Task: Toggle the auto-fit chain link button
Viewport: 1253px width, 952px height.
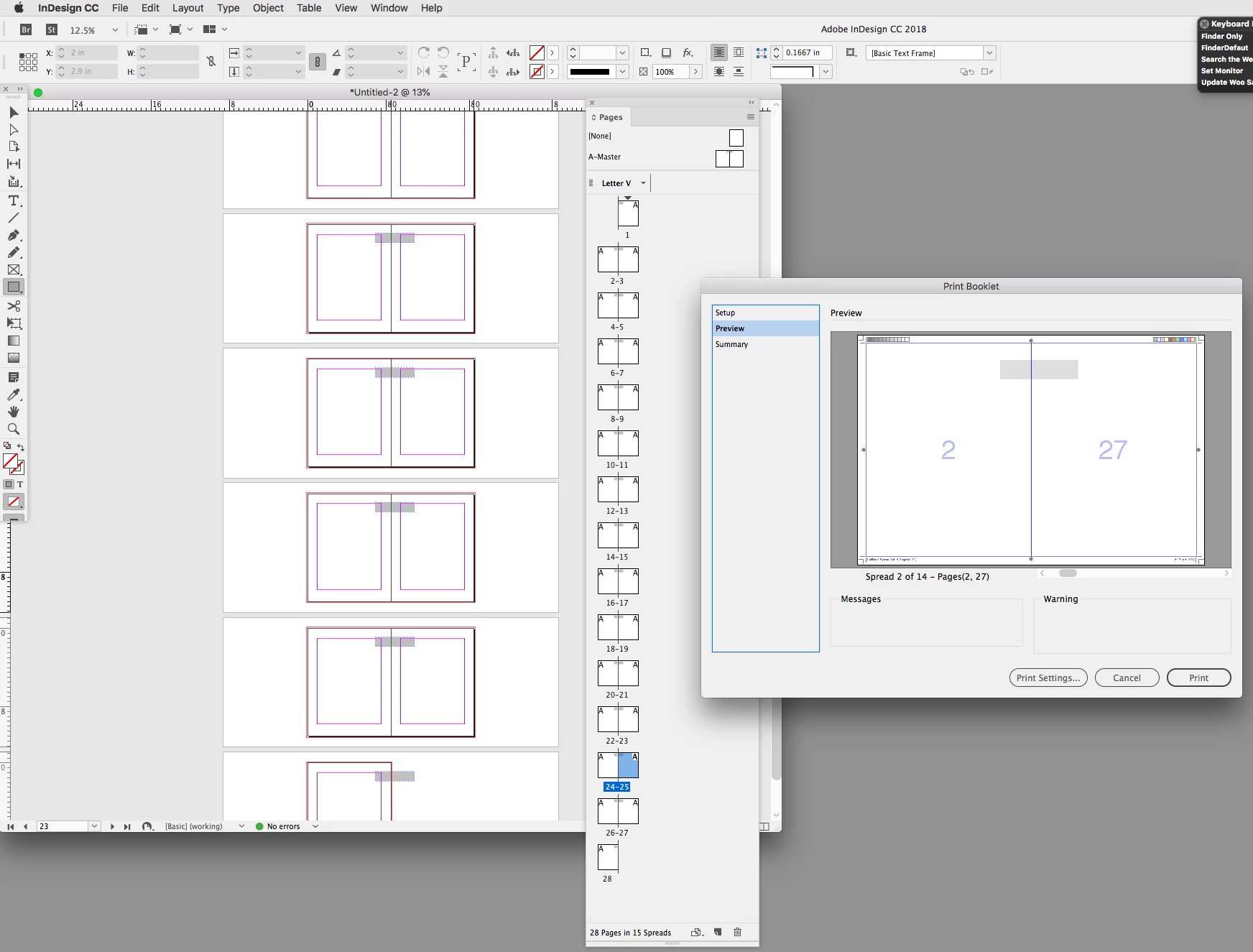Action: click(x=317, y=62)
